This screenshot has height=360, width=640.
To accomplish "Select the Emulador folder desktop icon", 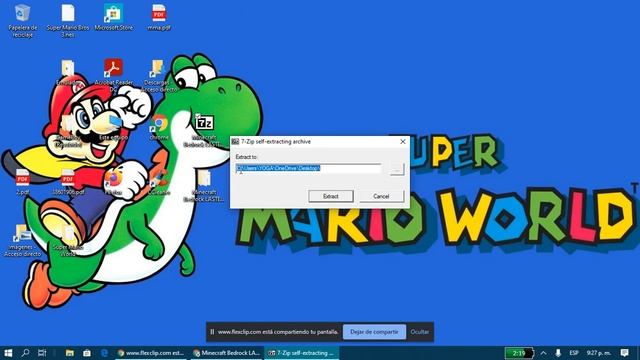I will point(68,73).
